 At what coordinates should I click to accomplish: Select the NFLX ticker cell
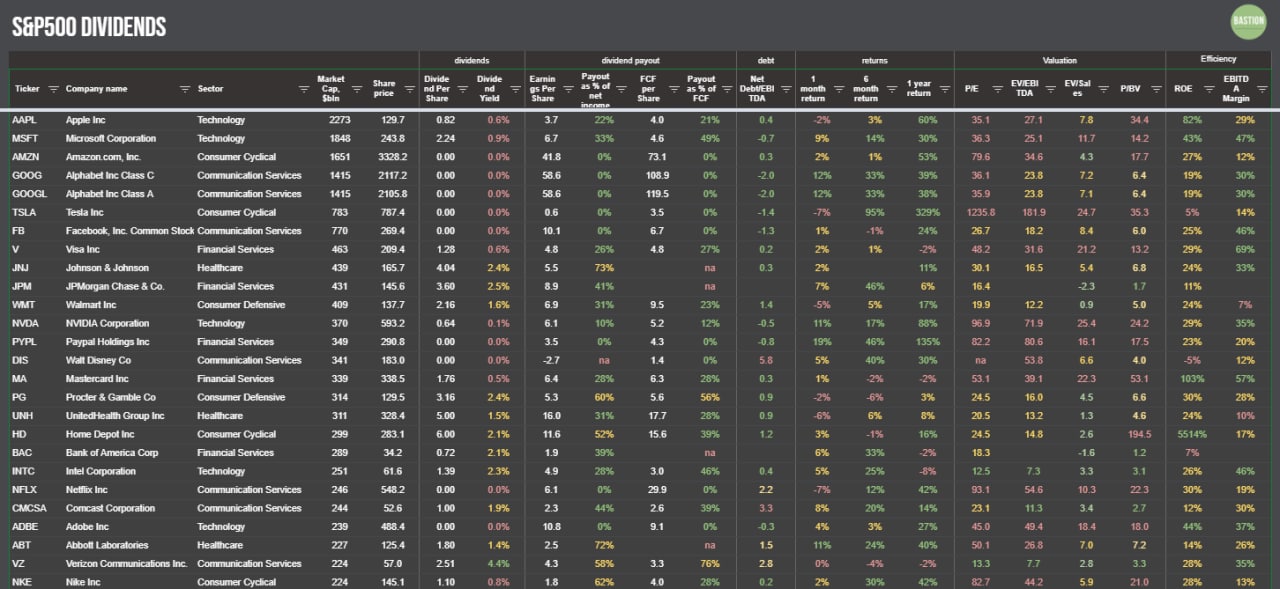24,490
